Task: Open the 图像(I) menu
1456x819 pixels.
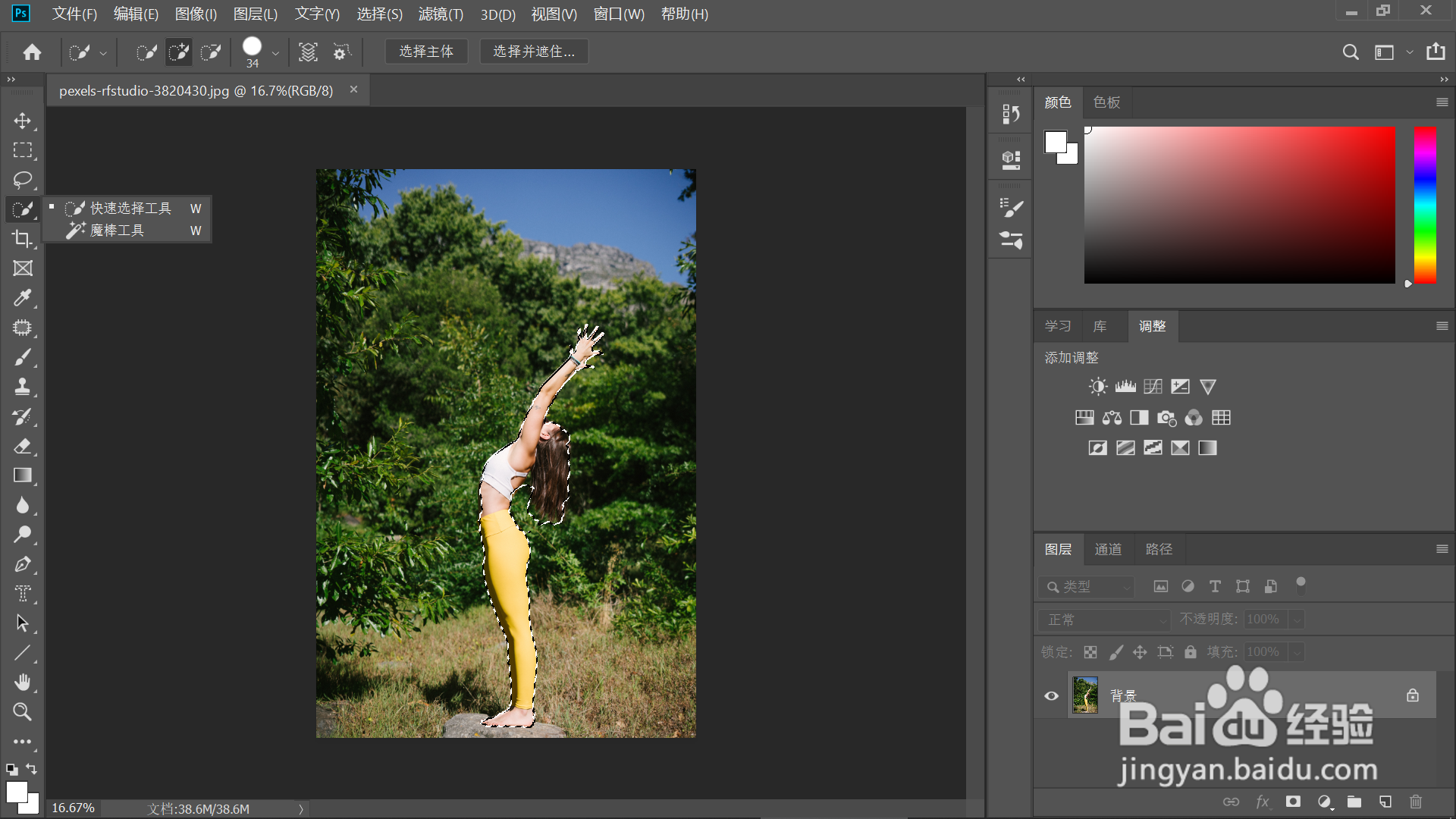Action: pos(196,14)
